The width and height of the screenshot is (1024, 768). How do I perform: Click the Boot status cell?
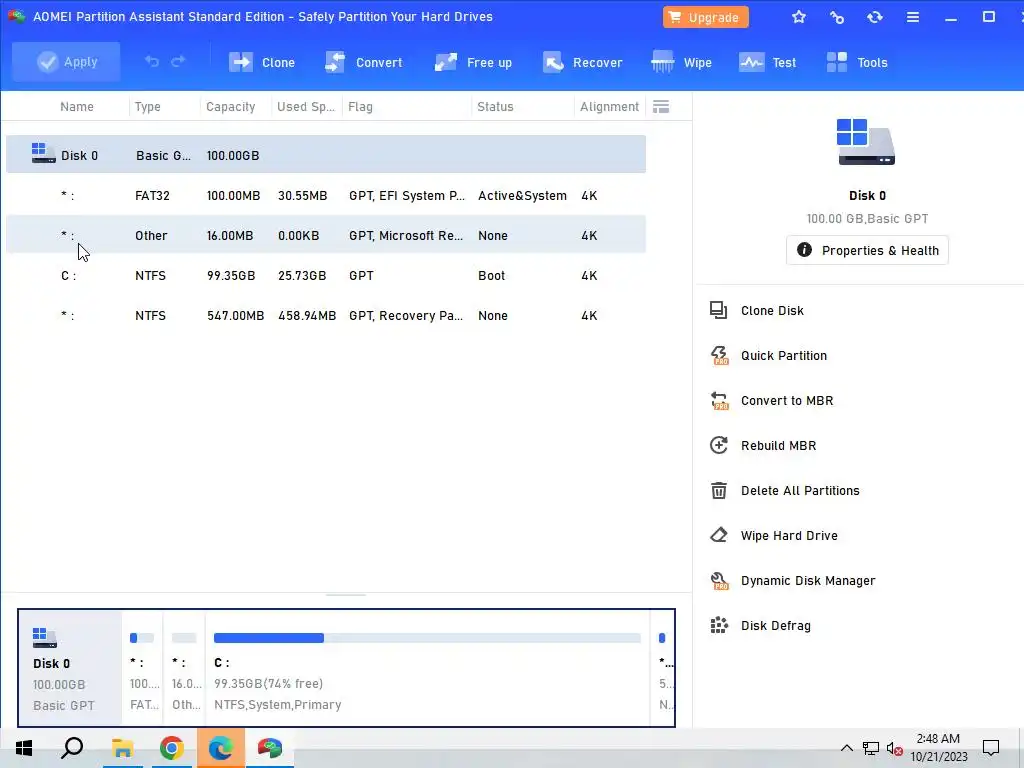coord(491,276)
